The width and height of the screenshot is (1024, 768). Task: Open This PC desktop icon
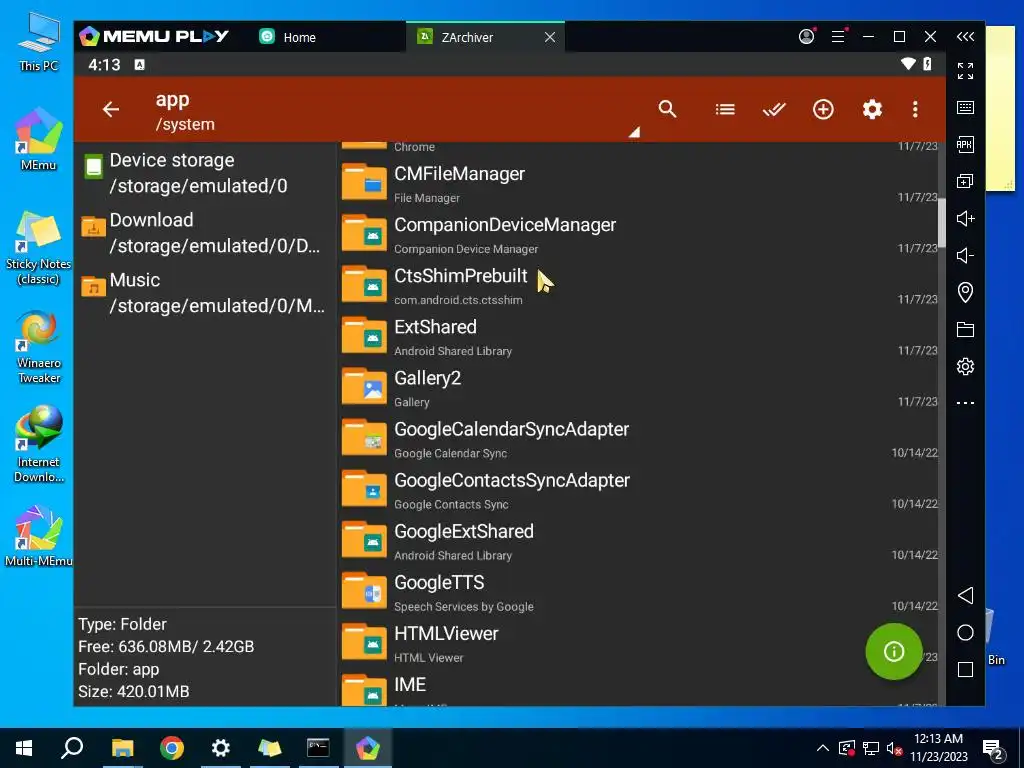(39, 43)
